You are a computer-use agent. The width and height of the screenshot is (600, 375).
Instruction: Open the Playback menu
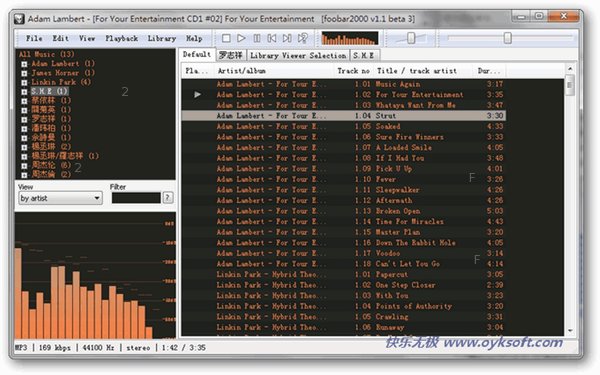pyautogui.click(x=122, y=38)
